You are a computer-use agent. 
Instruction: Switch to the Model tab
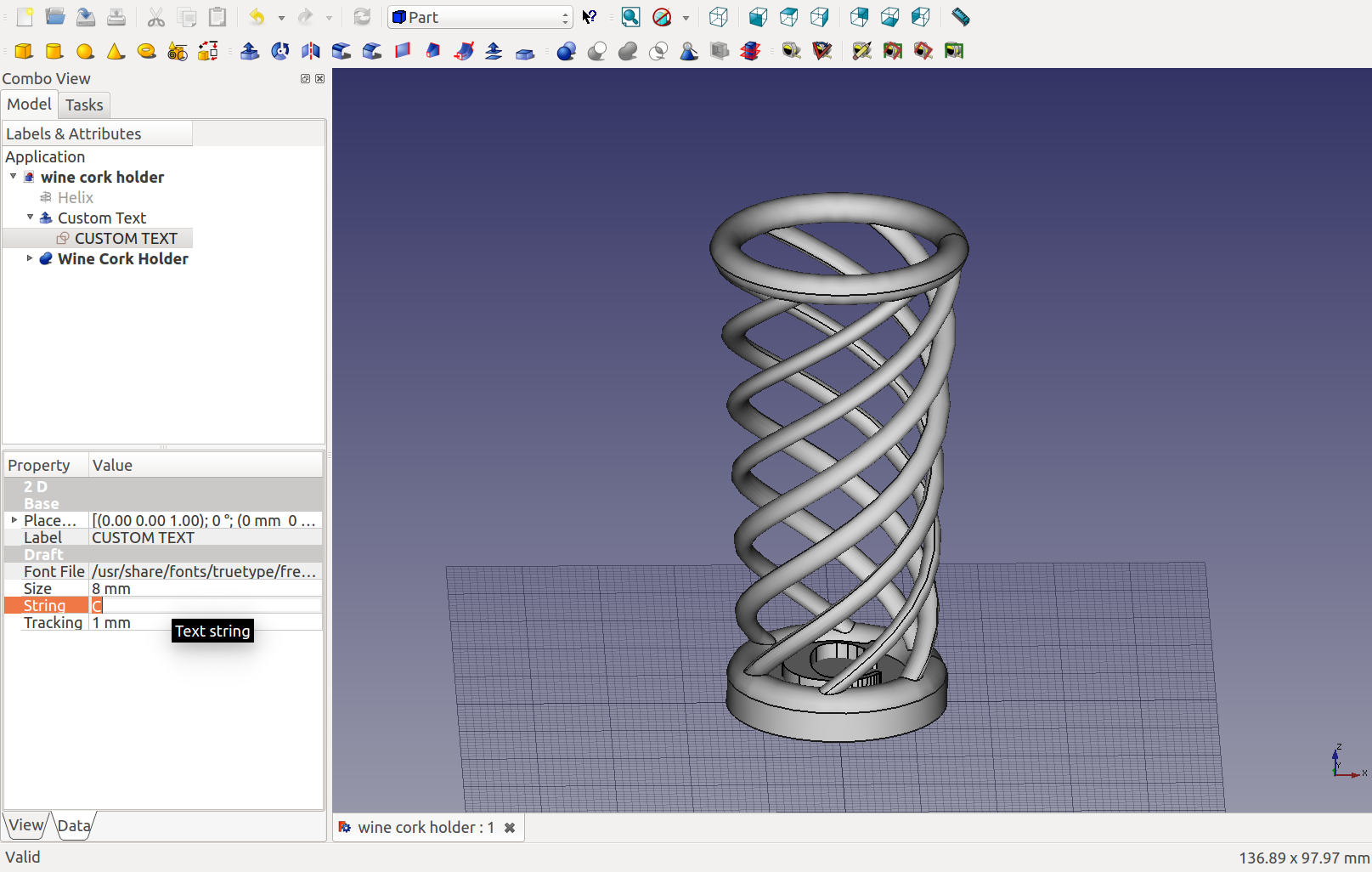click(x=30, y=105)
